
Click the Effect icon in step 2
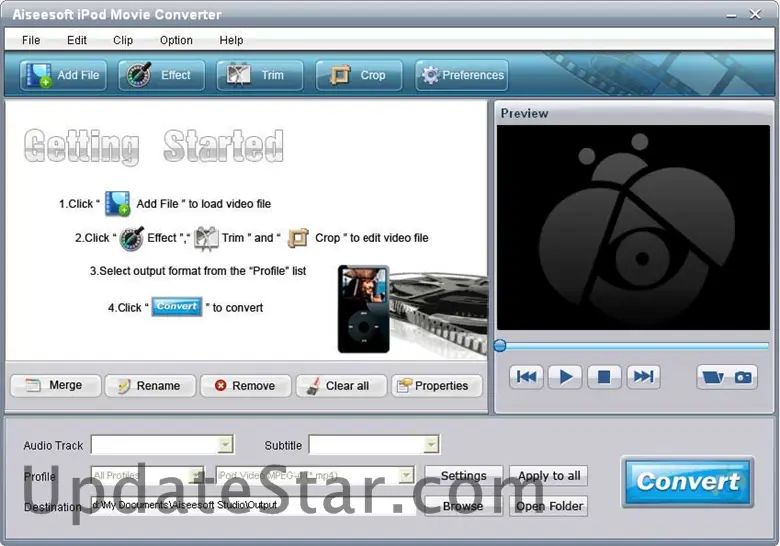132,238
